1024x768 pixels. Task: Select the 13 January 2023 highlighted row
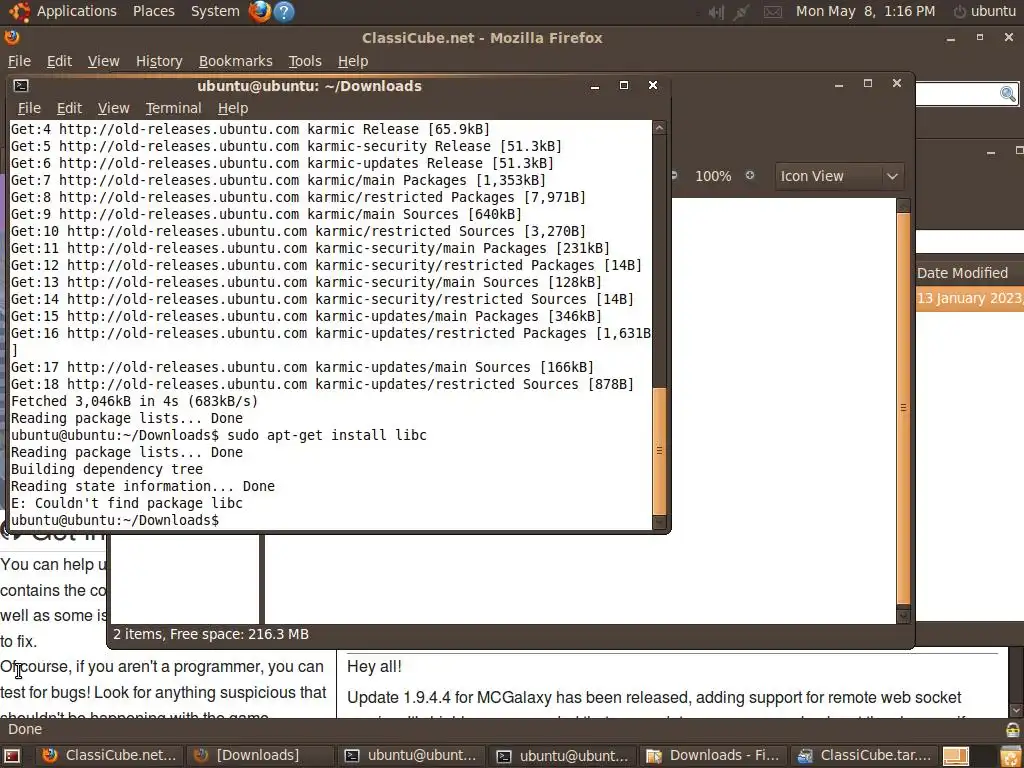click(969, 298)
